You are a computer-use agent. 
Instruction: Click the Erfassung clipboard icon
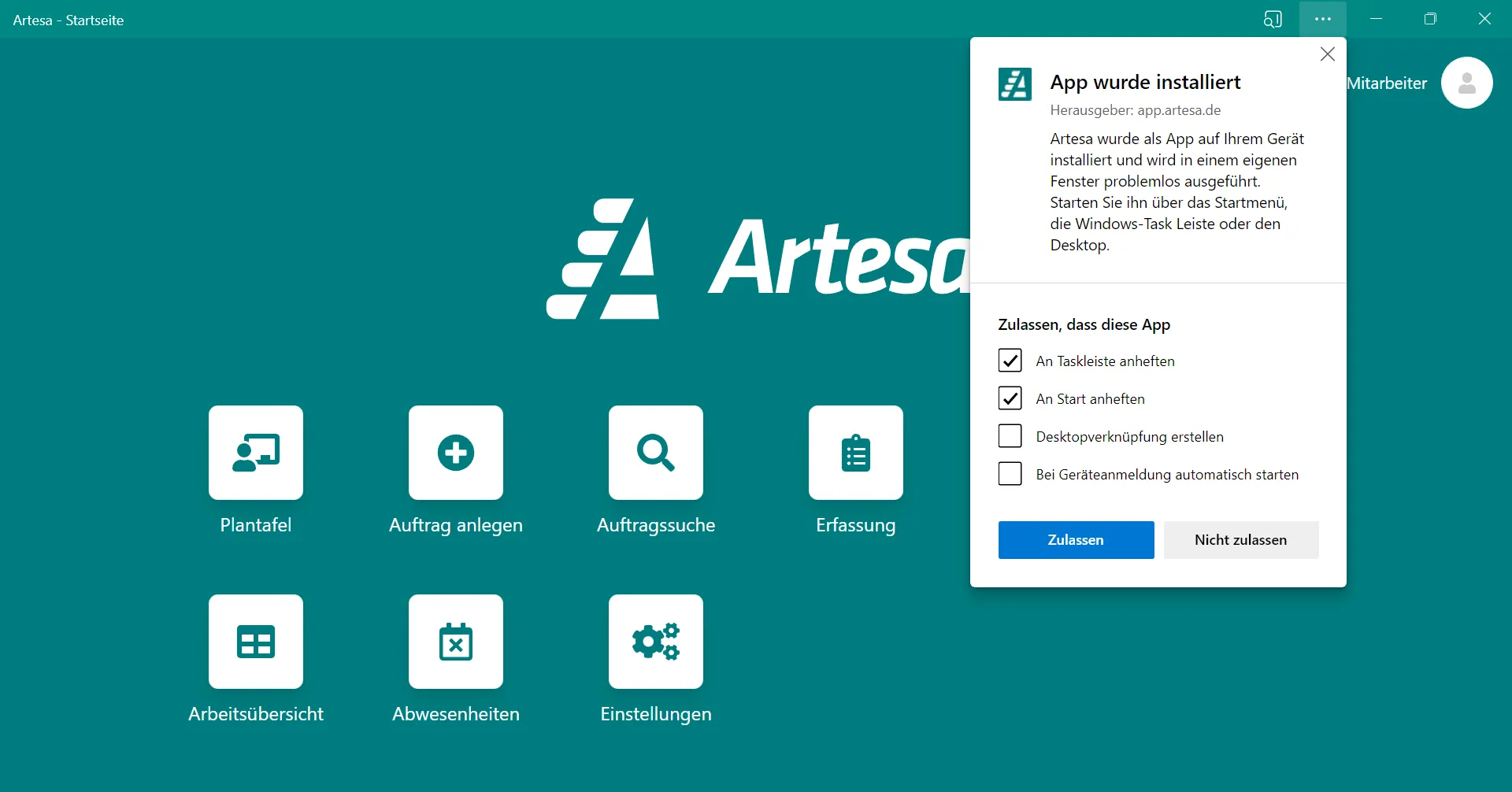pos(856,453)
